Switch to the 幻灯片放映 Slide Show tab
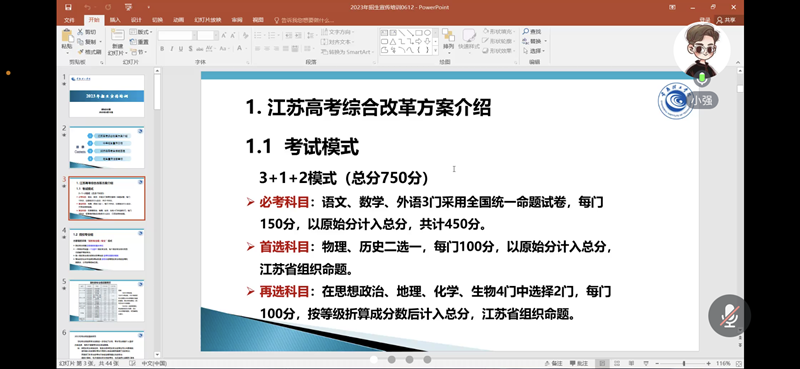This screenshot has width=800, height=369. 208,20
